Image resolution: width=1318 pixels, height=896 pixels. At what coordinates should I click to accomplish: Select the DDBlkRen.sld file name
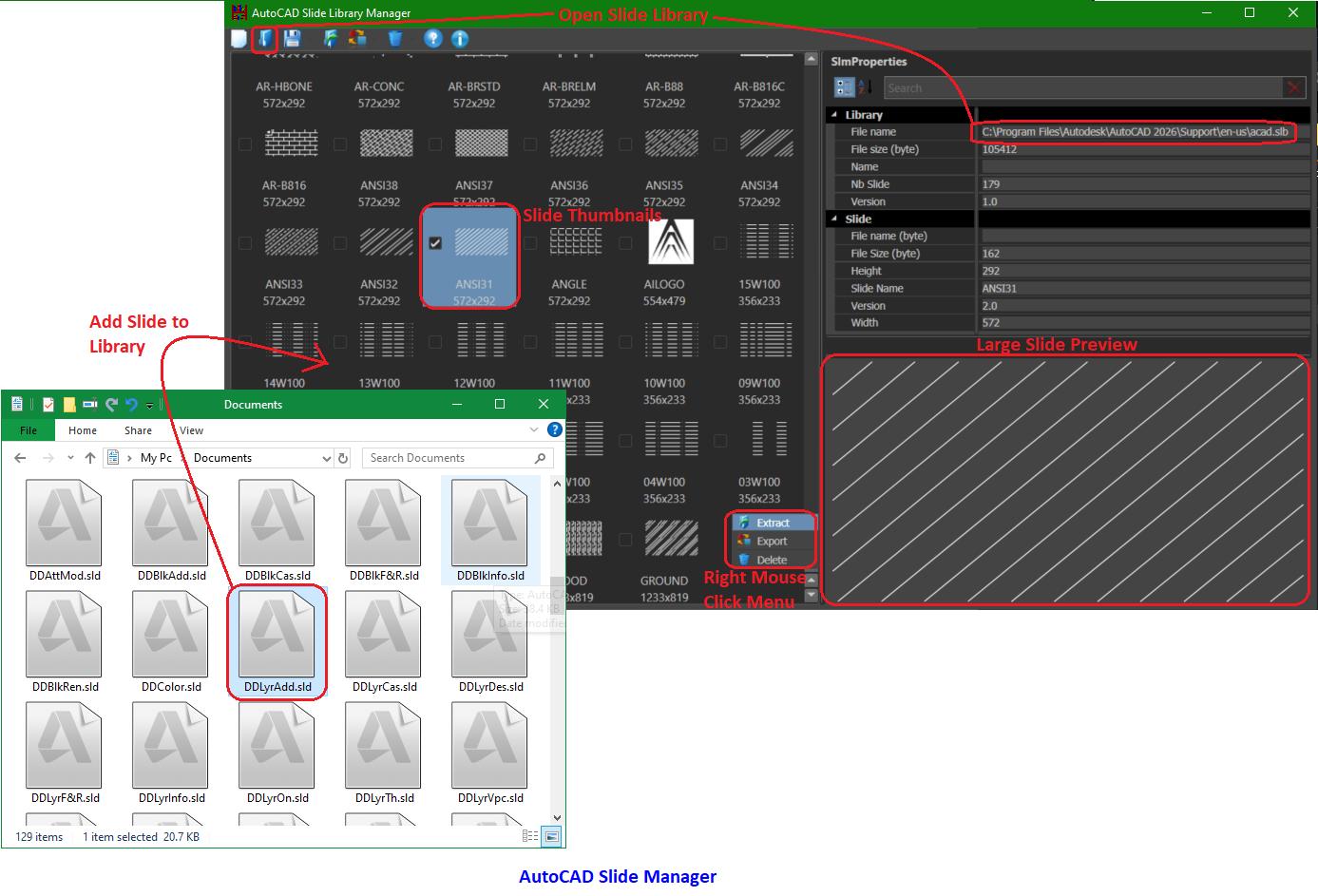pyautogui.click(x=66, y=687)
